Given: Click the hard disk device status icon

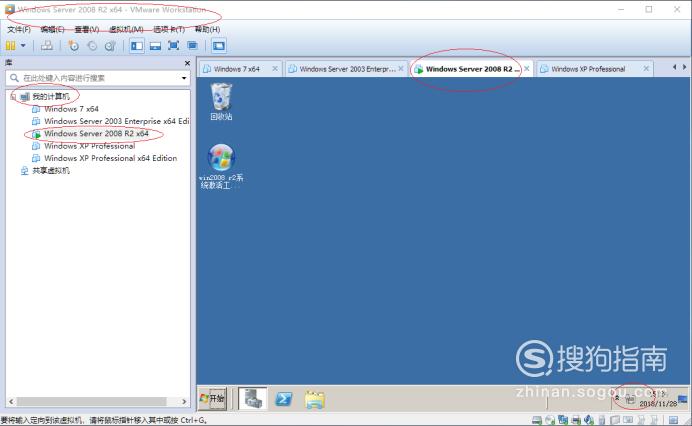Looking at the screenshot, I should (x=537, y=420).
